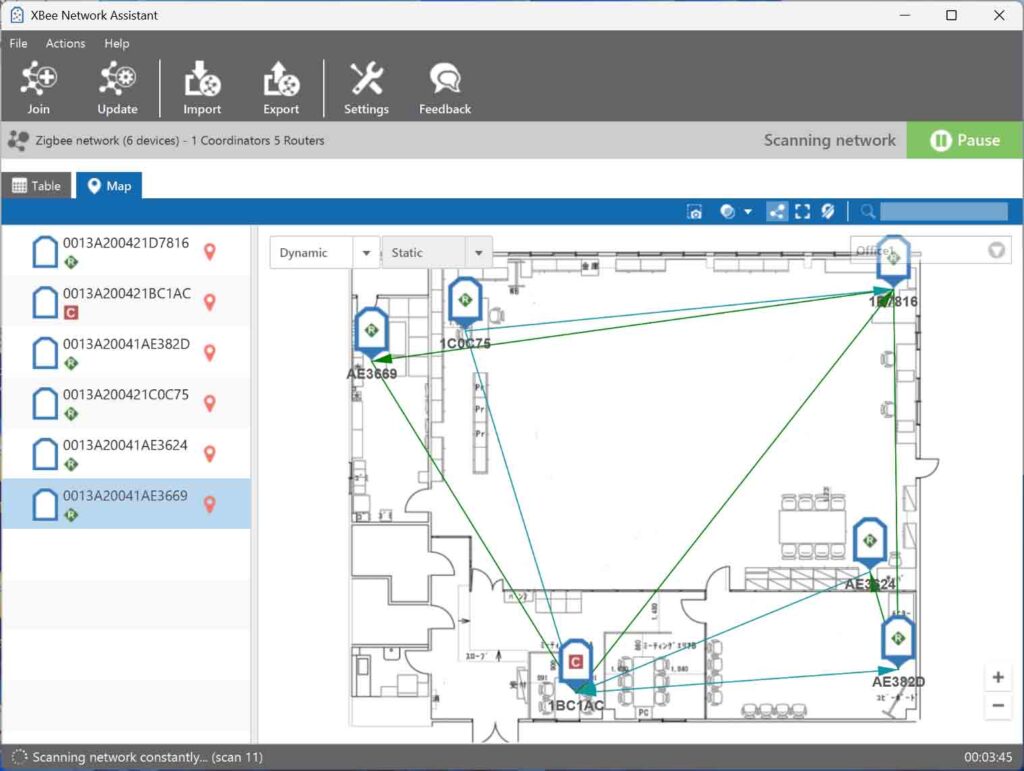Click the Update firmware toolbar icon
The image size is (1024, 771).
118,88
